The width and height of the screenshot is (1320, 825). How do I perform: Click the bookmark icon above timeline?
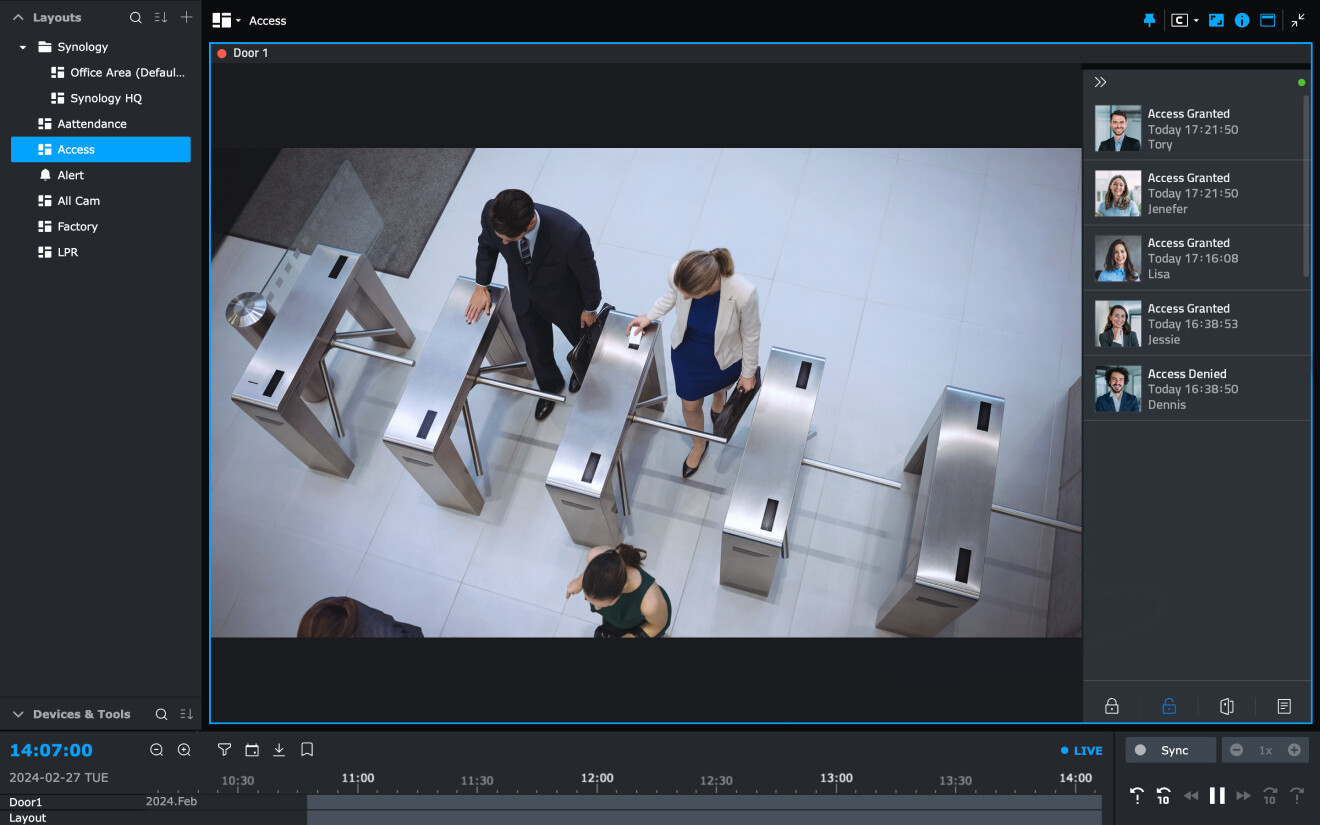point(307,749)
